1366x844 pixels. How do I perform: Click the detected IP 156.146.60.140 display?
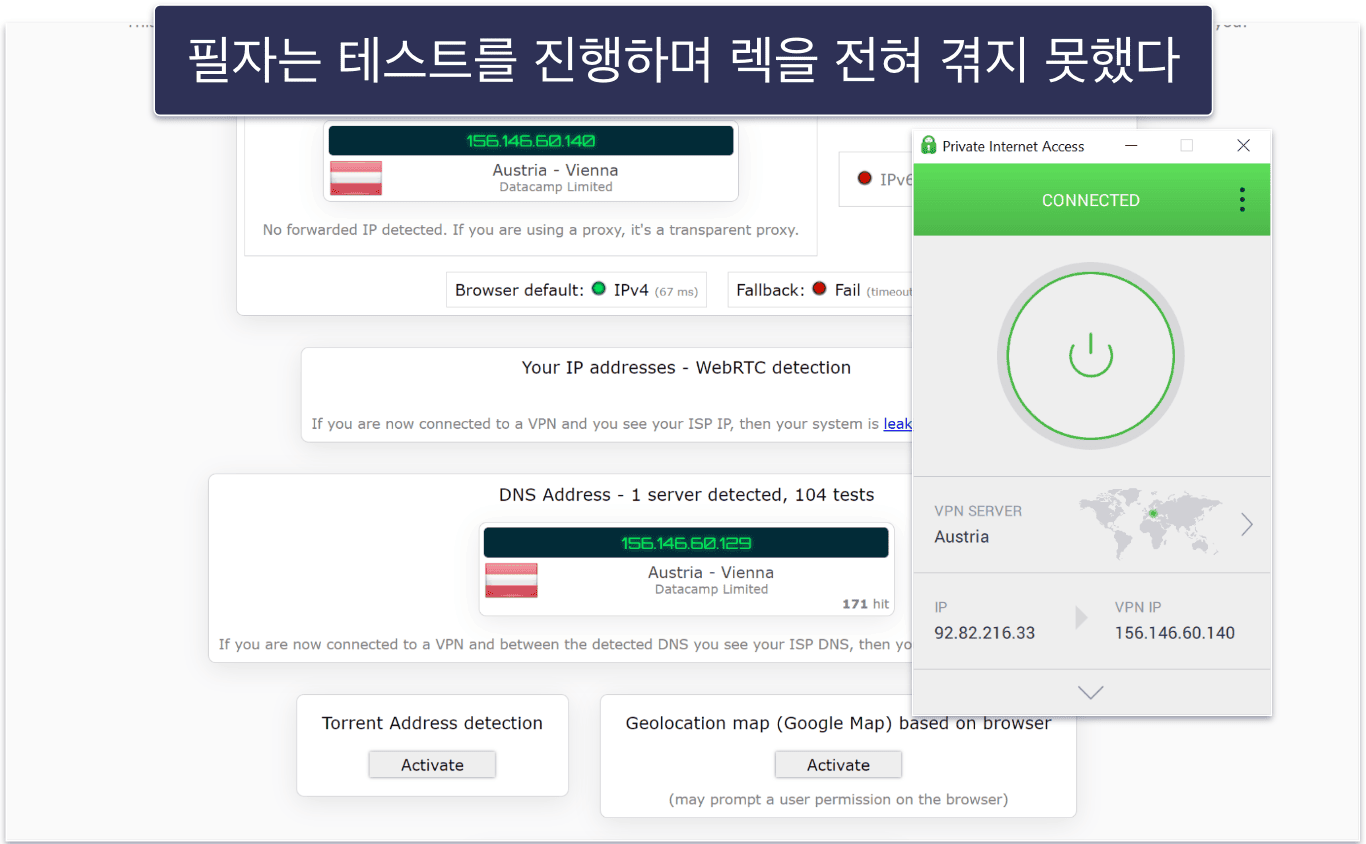(x=531, y=141)
